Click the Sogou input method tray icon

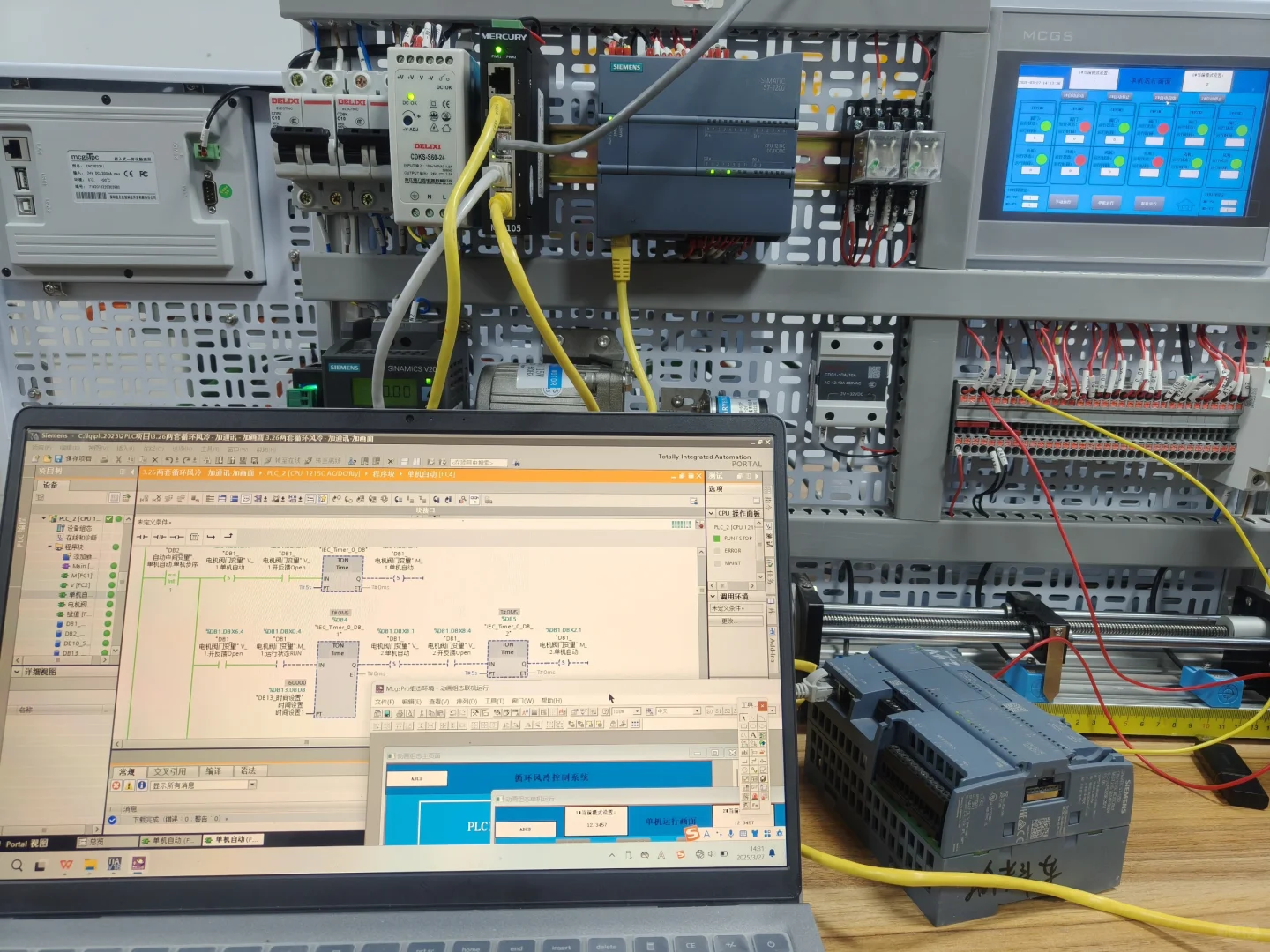pyautogui.click(x=680, y=854)
